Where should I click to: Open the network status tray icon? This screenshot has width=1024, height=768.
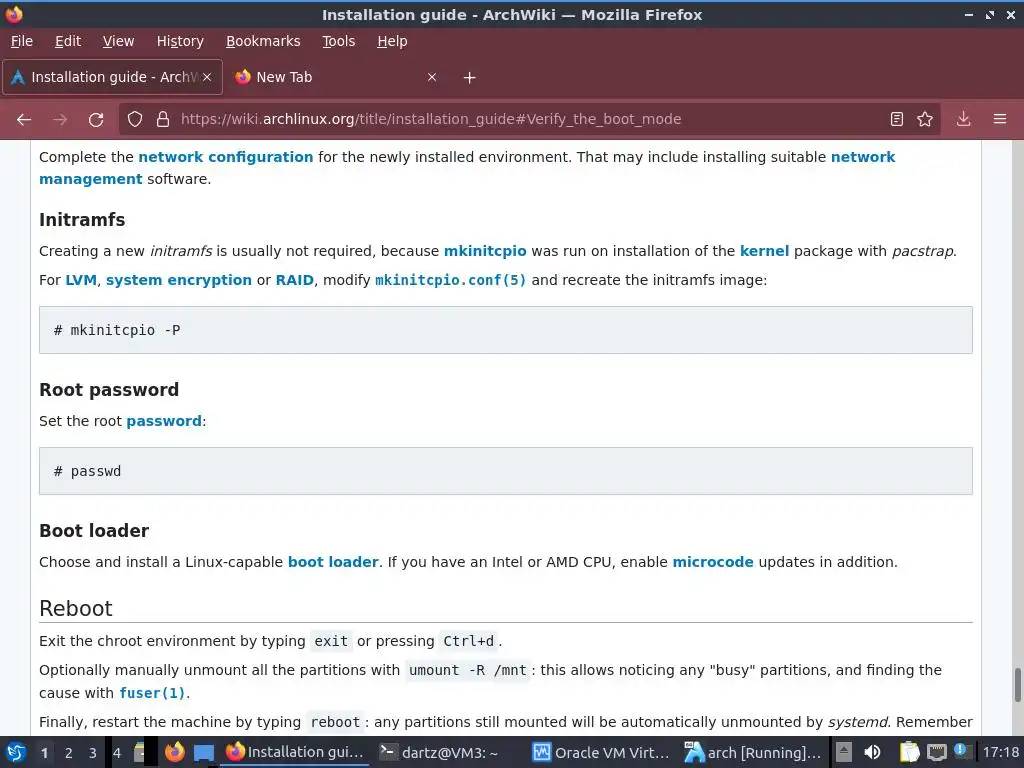tap(936, 752)
